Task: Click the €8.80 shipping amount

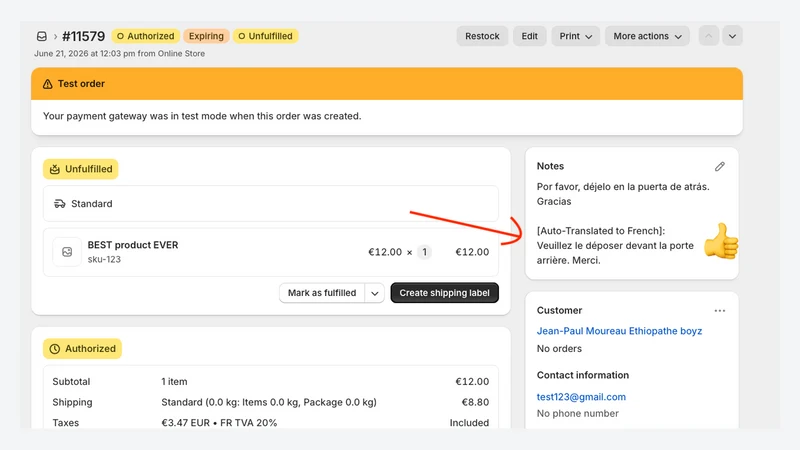Action: 475,402
